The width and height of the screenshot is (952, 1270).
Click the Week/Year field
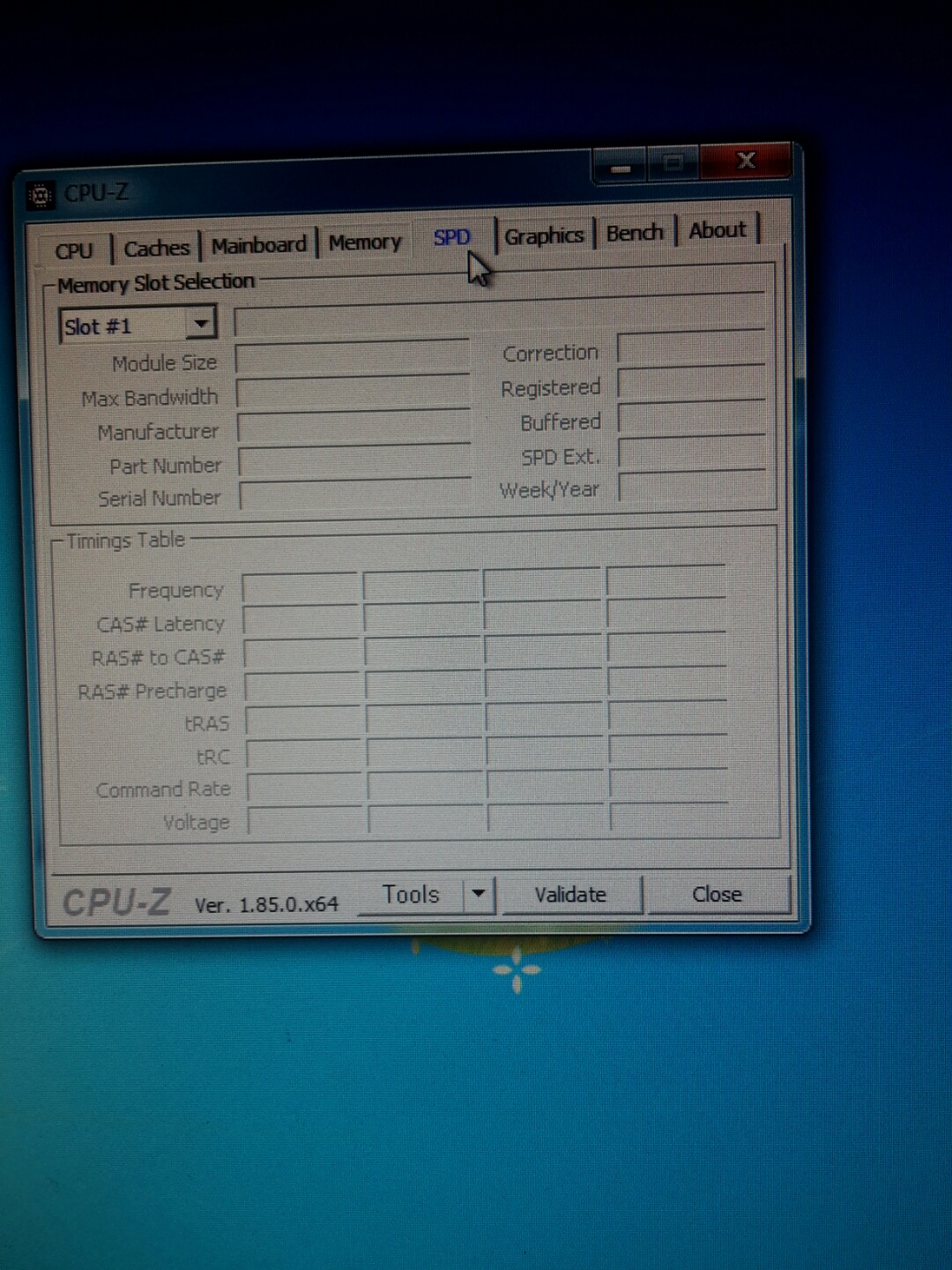tap(693, 486)
